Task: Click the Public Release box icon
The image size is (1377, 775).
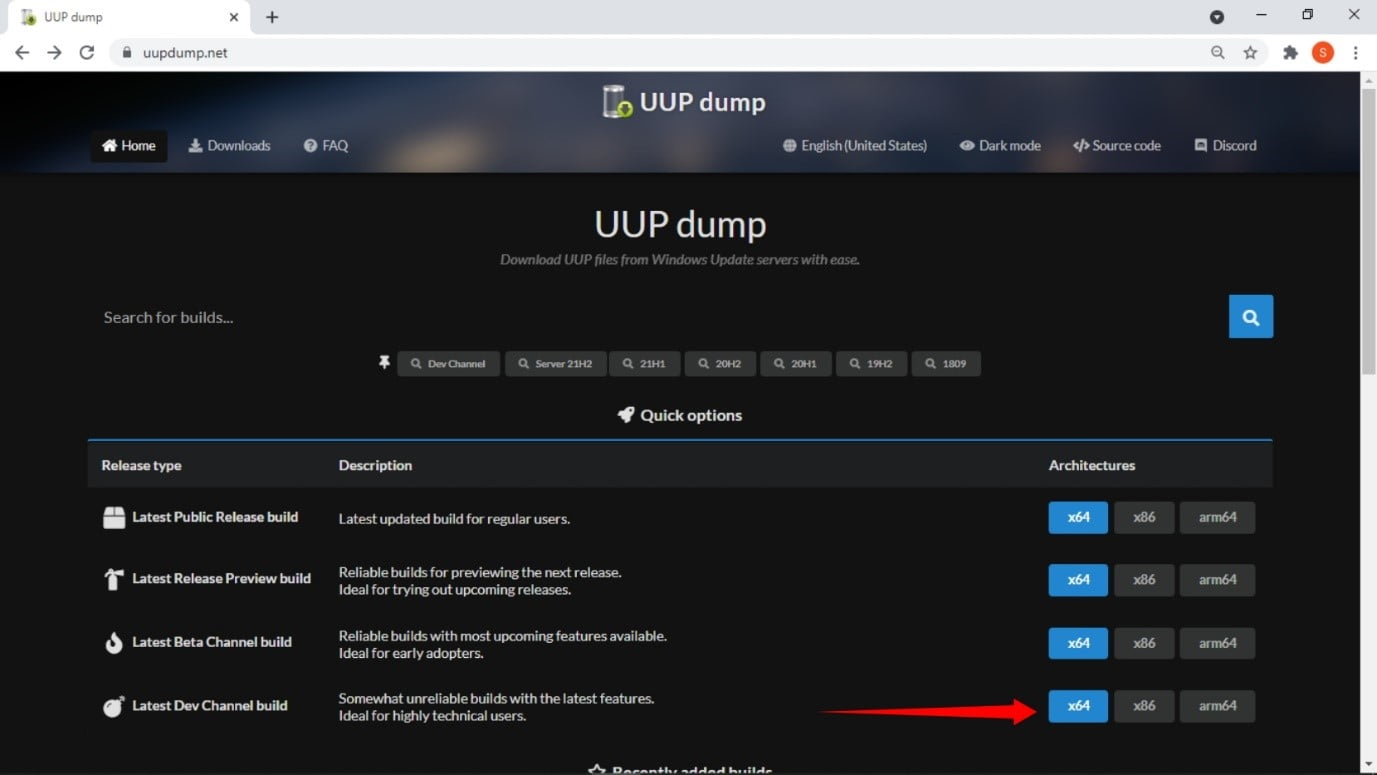Action: (114, 518)
